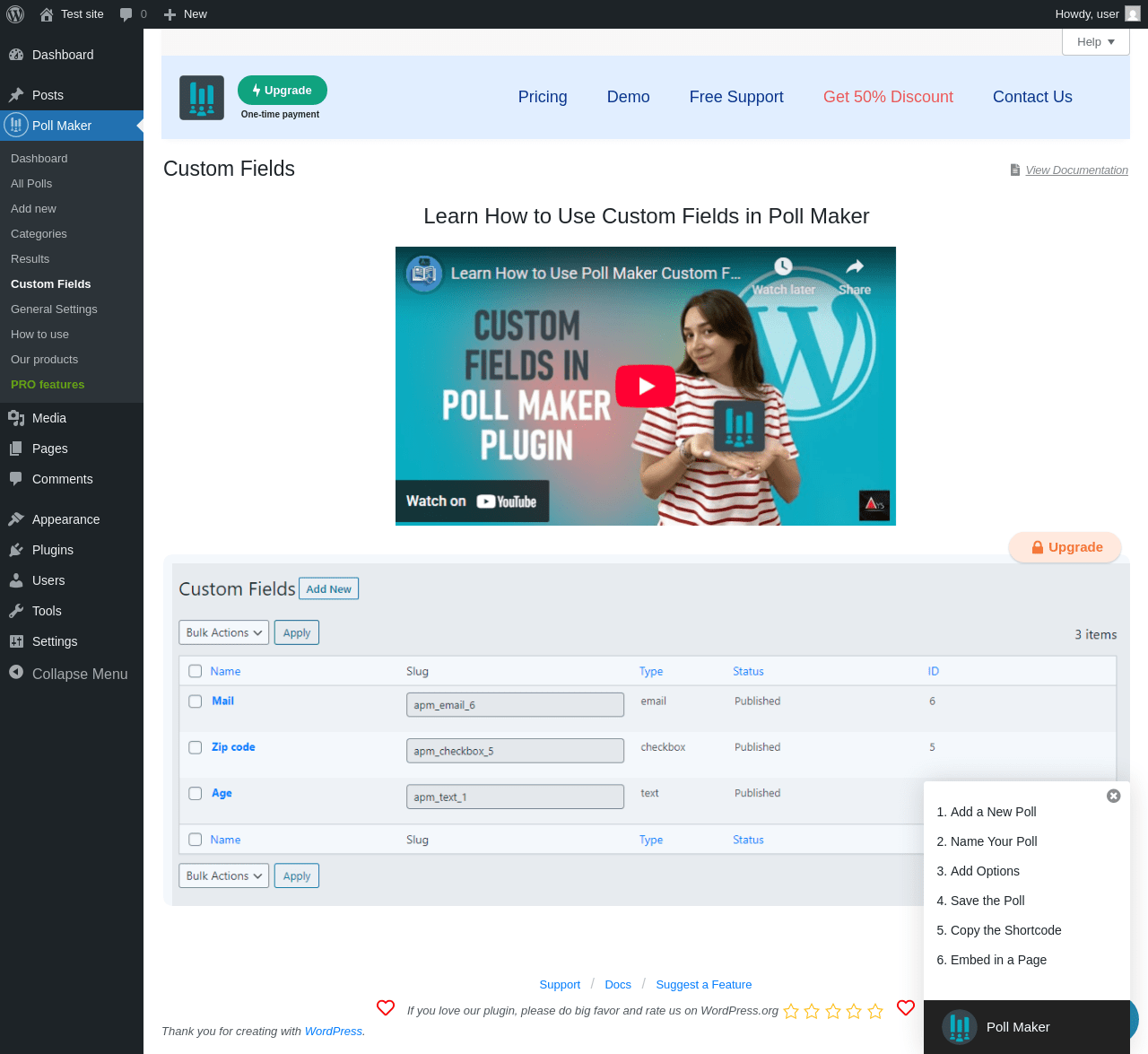Click Add New custom field button
Viewport: 1148px width, 1054px height.
328,588
